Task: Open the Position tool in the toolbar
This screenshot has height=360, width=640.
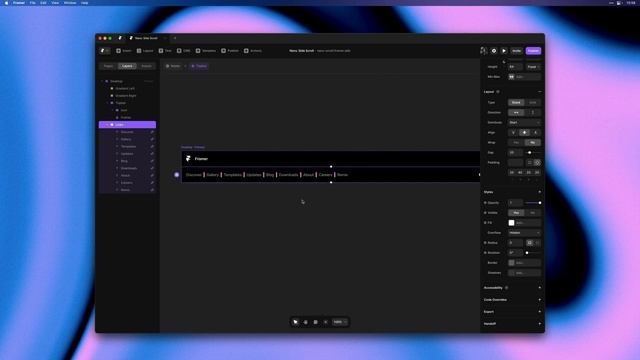Action: point(230,51)
